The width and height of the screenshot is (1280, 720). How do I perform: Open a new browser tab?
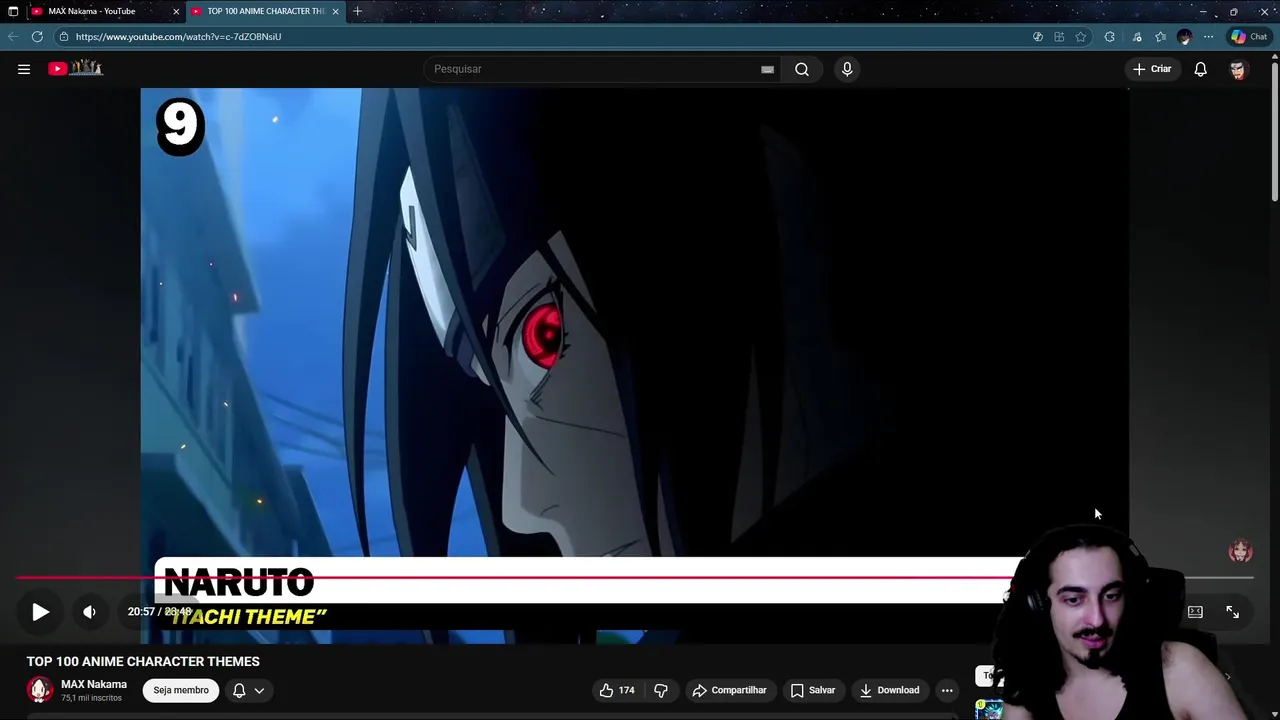tap(357, 11)
